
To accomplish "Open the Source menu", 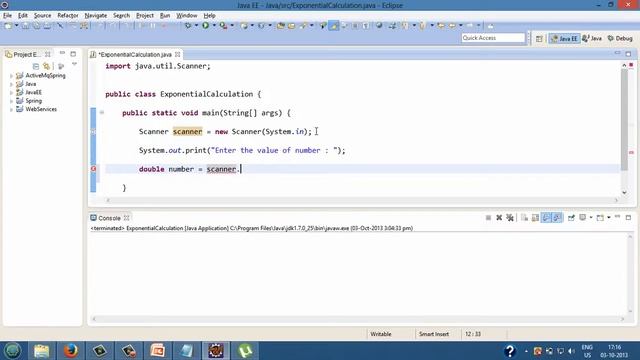I will 42,16.
